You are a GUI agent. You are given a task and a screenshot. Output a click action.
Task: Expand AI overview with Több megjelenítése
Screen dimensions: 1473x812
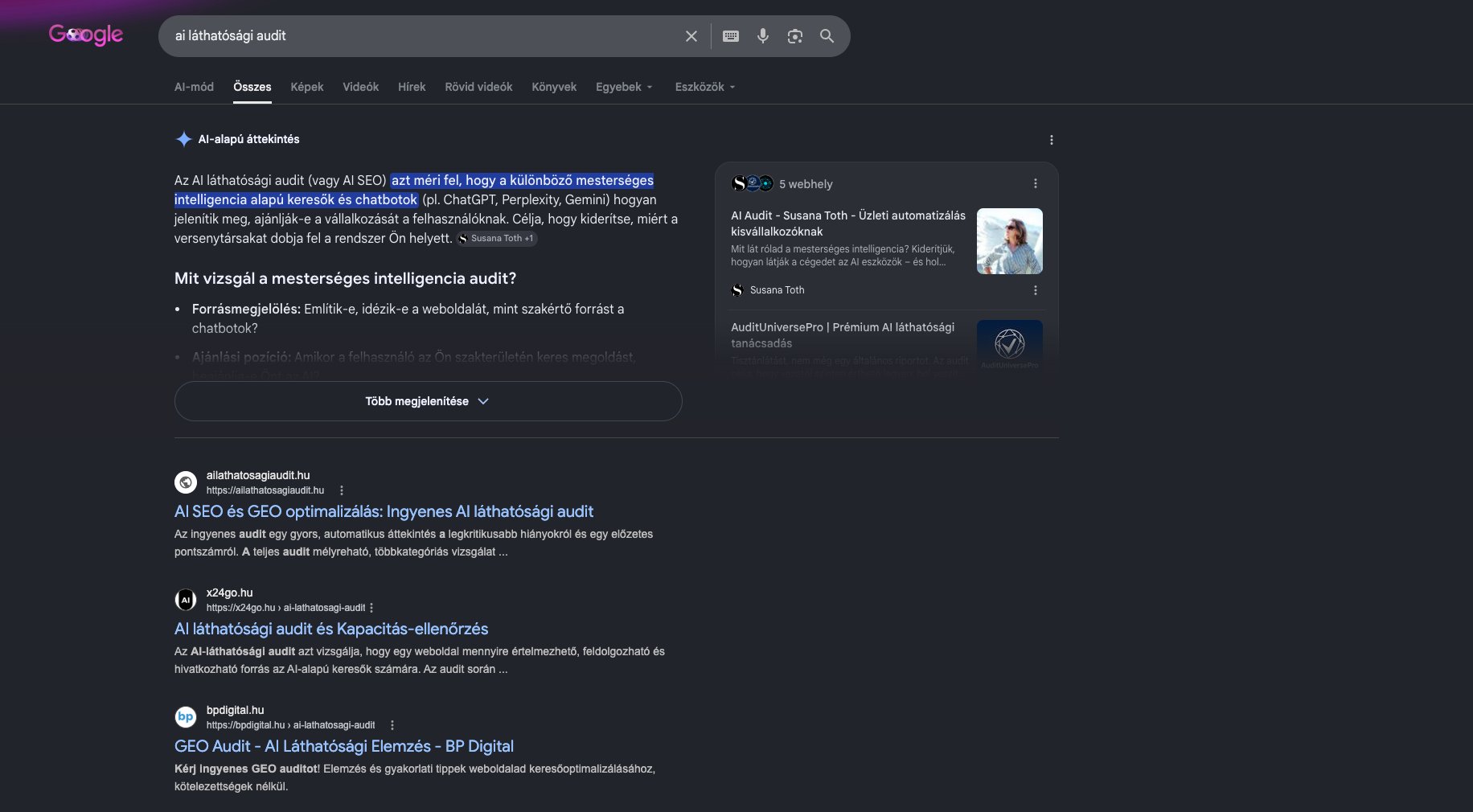click(x=428, y=401)
